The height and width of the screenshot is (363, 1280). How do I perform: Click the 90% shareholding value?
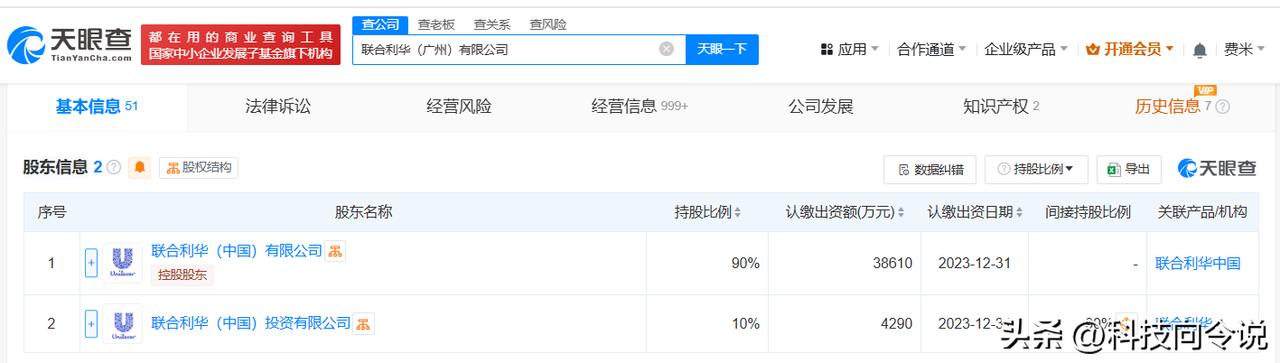click(746, 263)
